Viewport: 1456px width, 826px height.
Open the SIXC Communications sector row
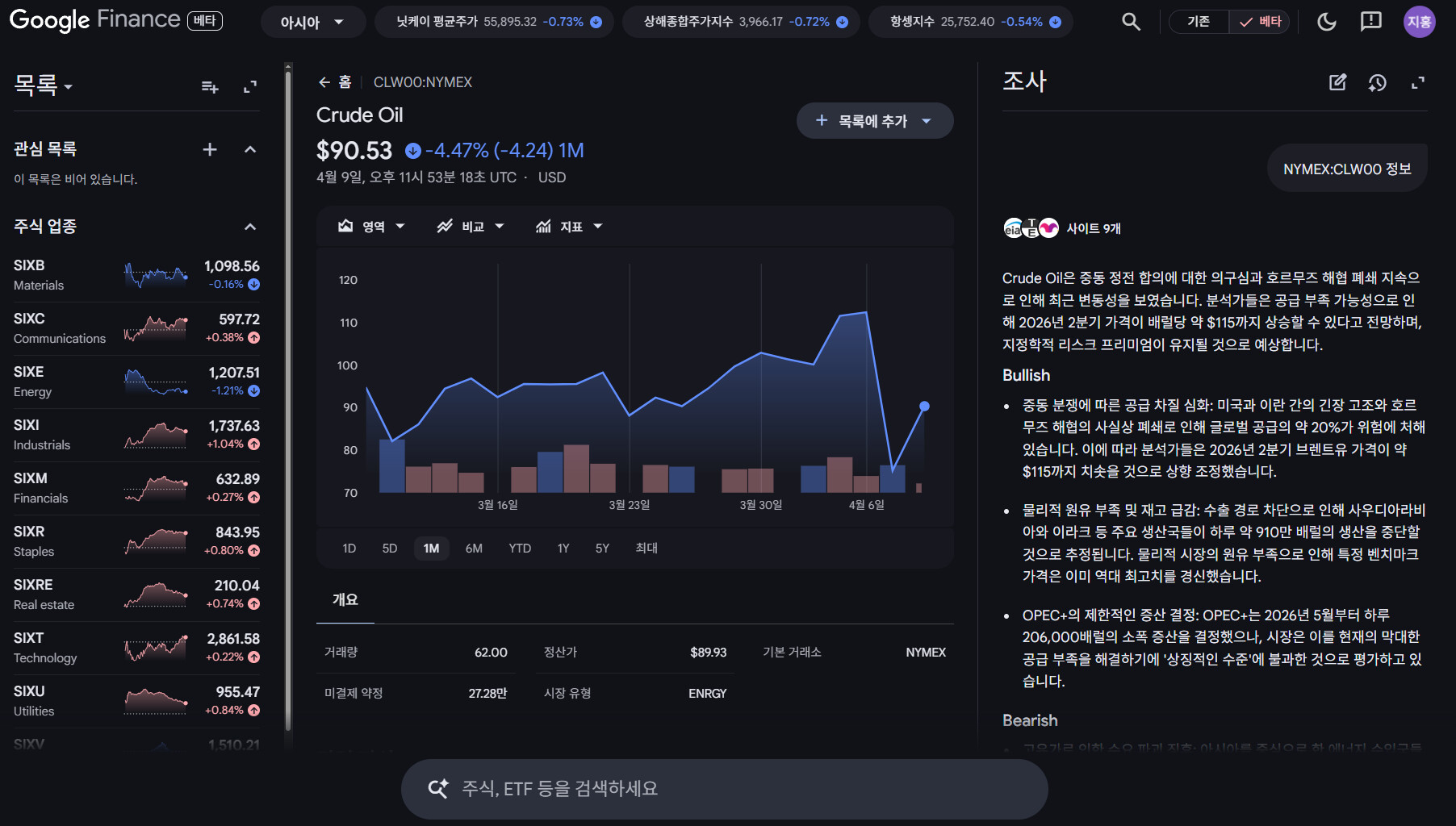tap(136, 328)
